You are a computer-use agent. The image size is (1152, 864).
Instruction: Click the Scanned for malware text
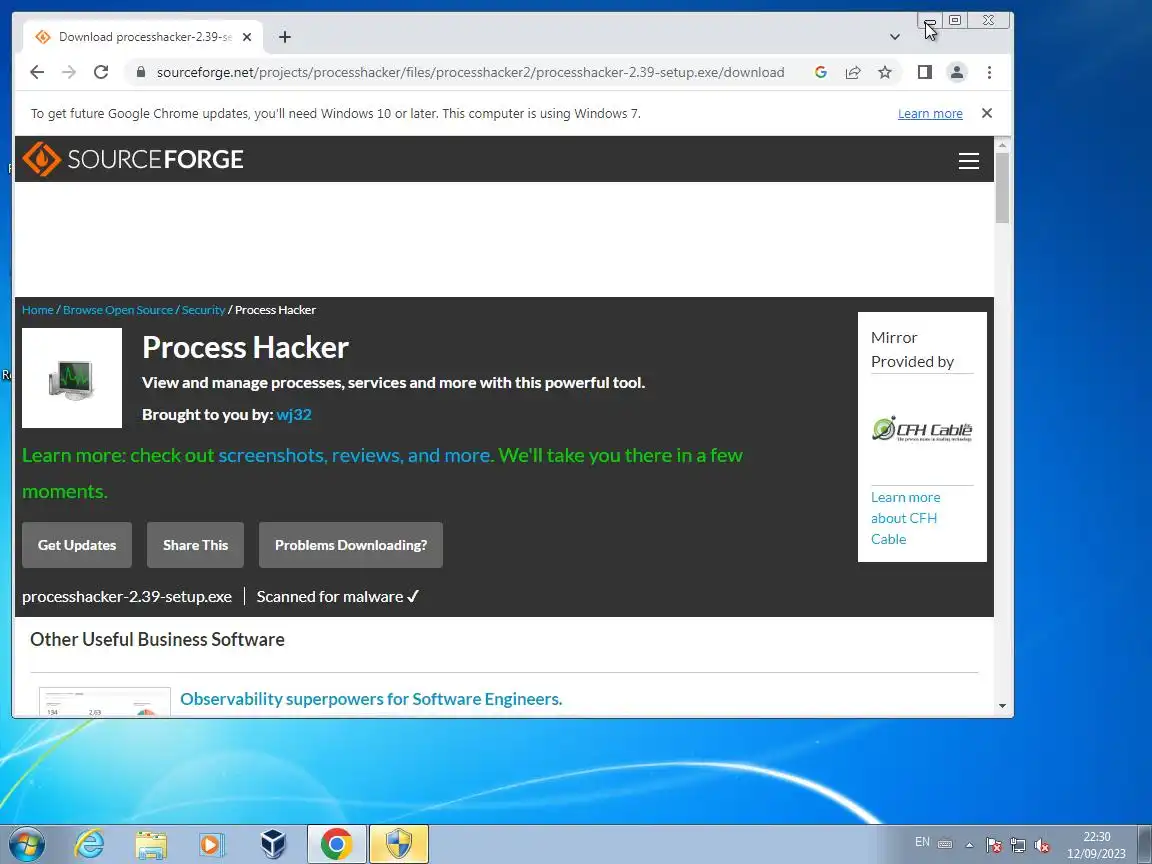pos(330,597)
